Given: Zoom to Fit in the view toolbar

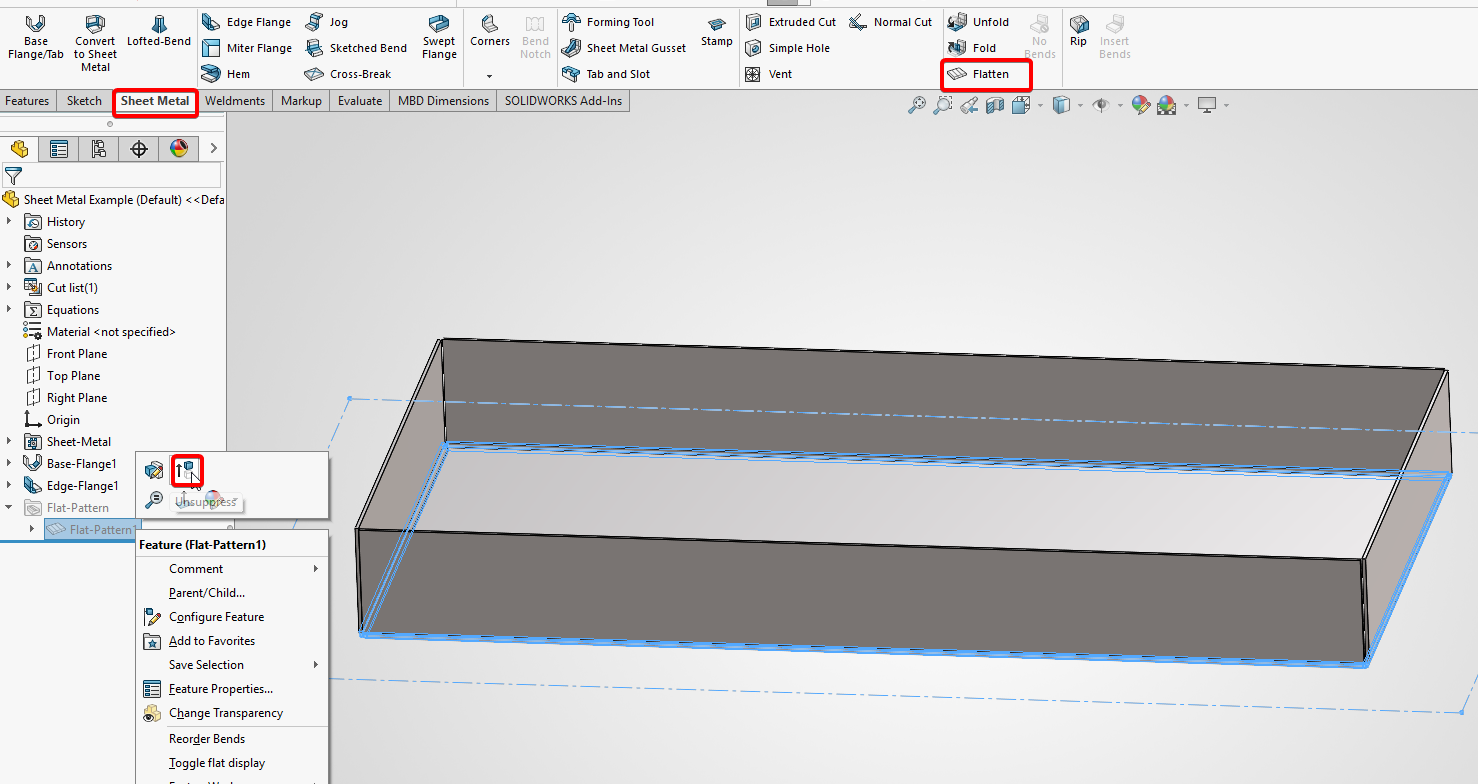Looking at the screenshot, I should (916, 105).
